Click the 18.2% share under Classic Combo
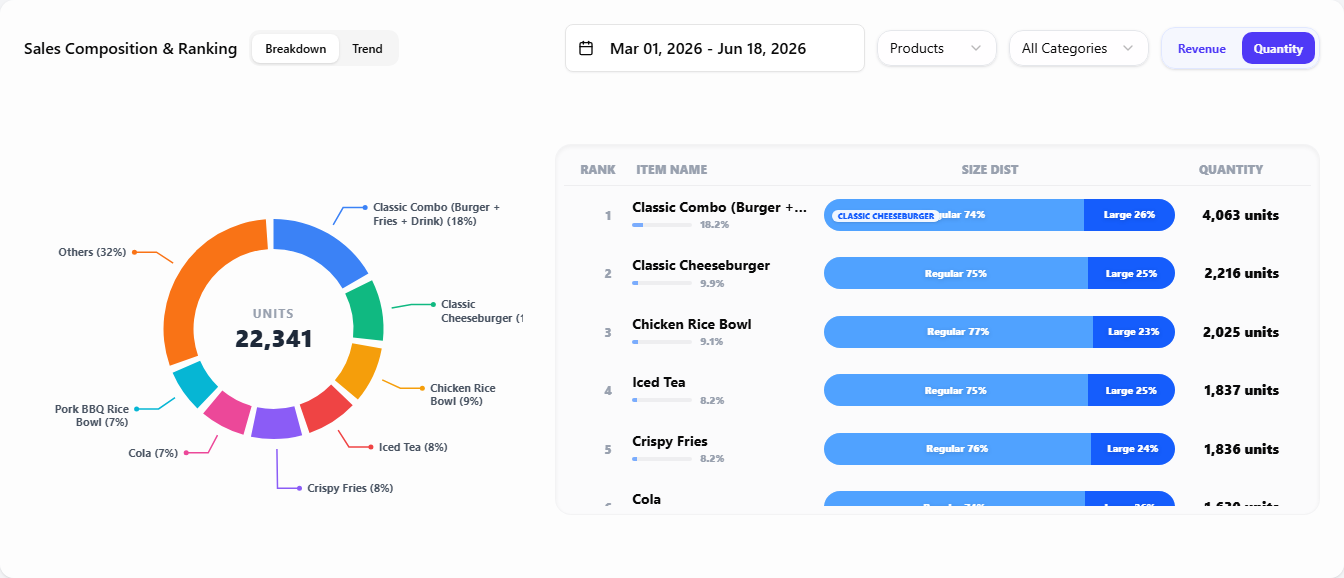The width and height of the screenshot is (1344, 578). [x=714, y=225]
